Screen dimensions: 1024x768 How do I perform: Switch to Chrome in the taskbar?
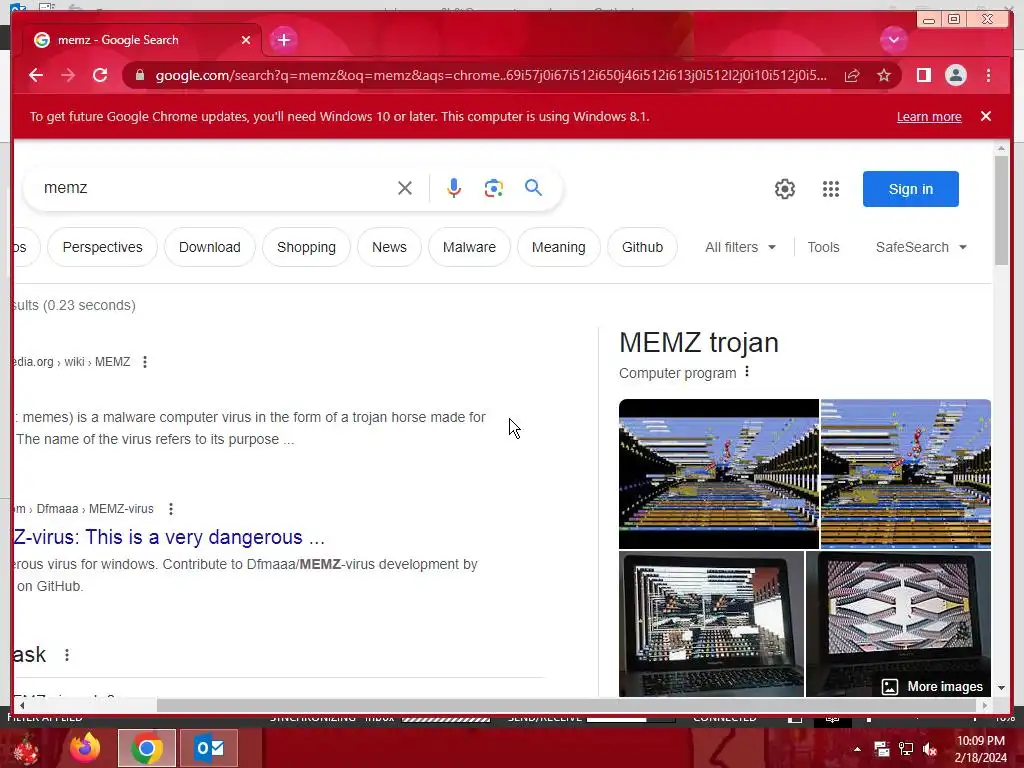147,748
